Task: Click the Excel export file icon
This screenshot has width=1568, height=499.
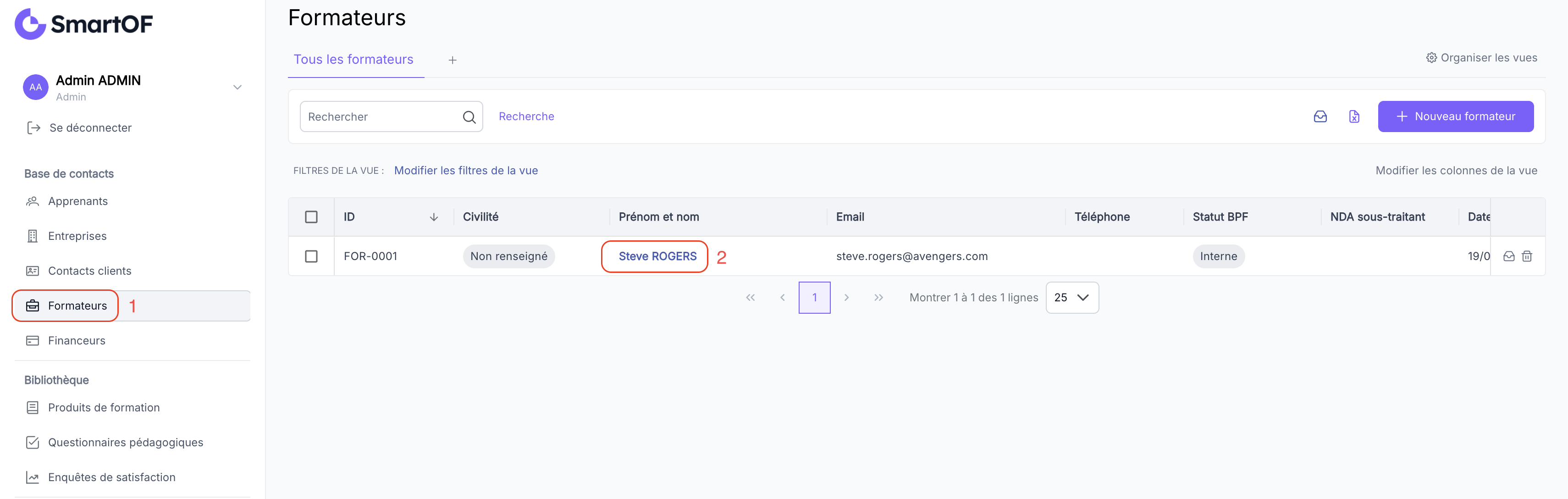Action: click(x=1354, y=116)
